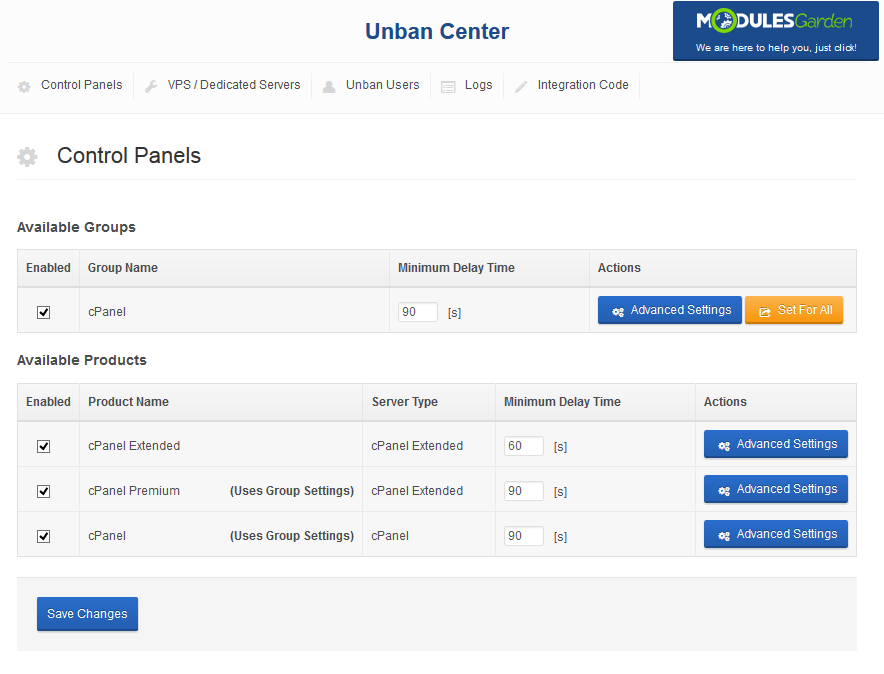Click the wrench icon for VPS / Dedicated Servers

[151, 87]
